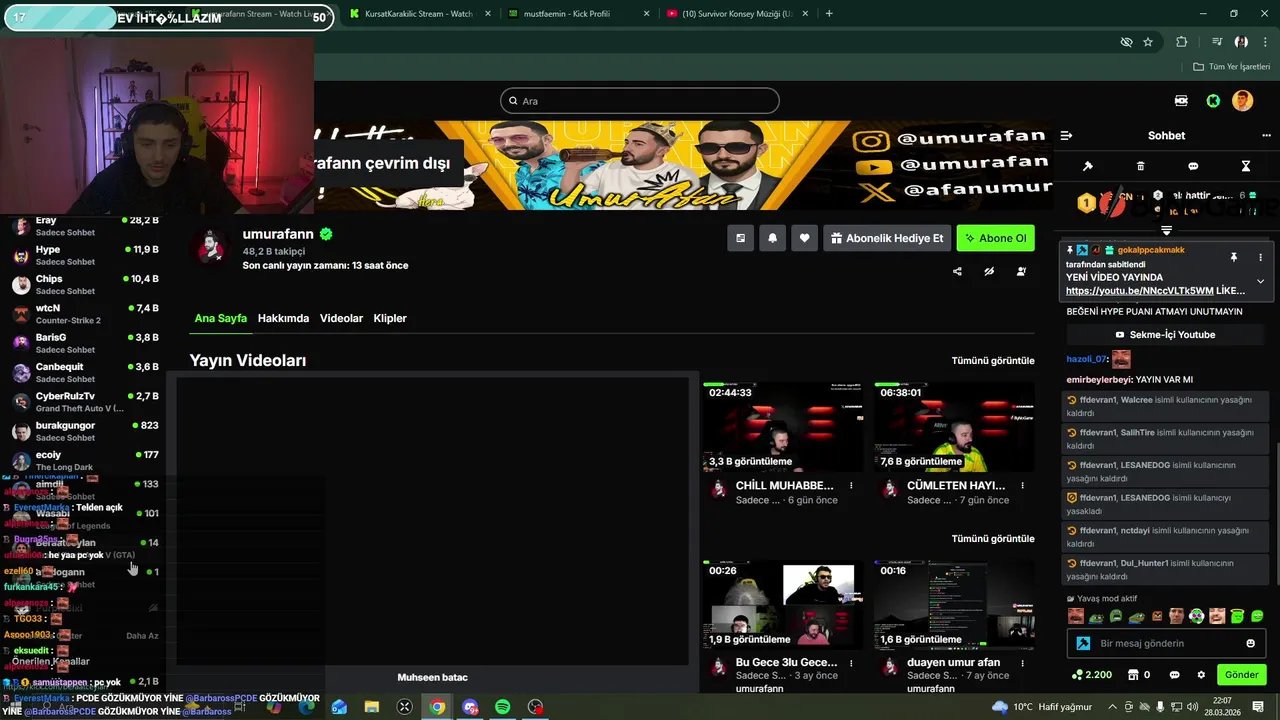Open the burakgungor channel in sidebar
1280x720 pixels.
85,431
